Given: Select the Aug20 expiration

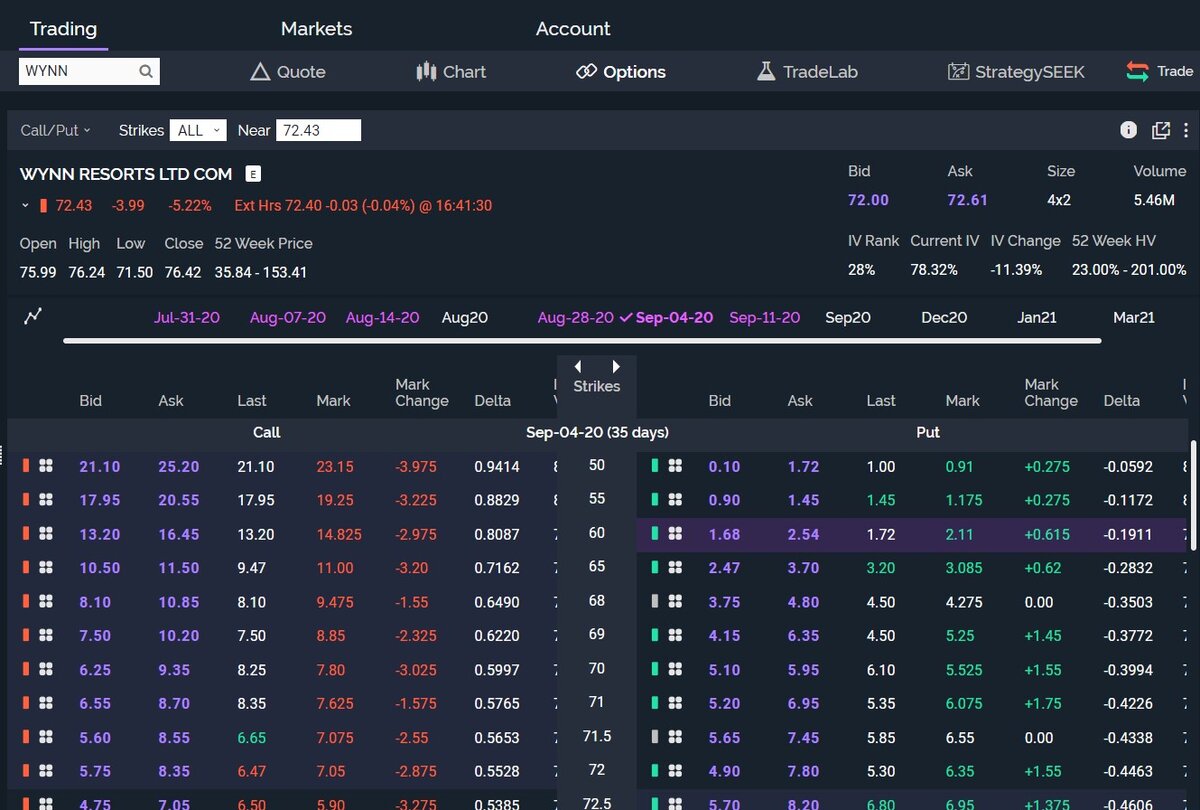Looking at the screenshot, I should coord(465,317).
